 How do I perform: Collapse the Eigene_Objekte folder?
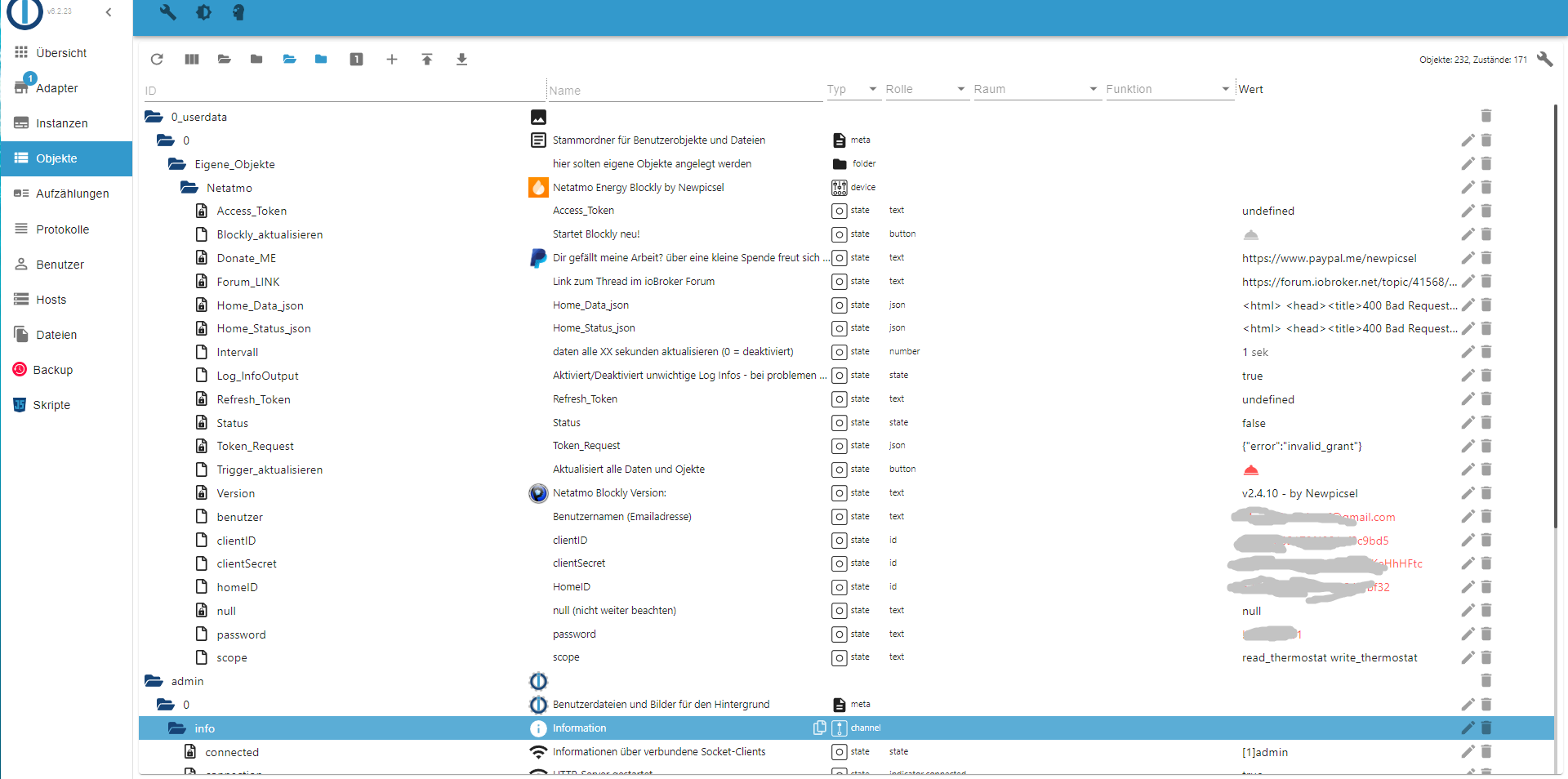pyautogui.click(x=177, y=164)
